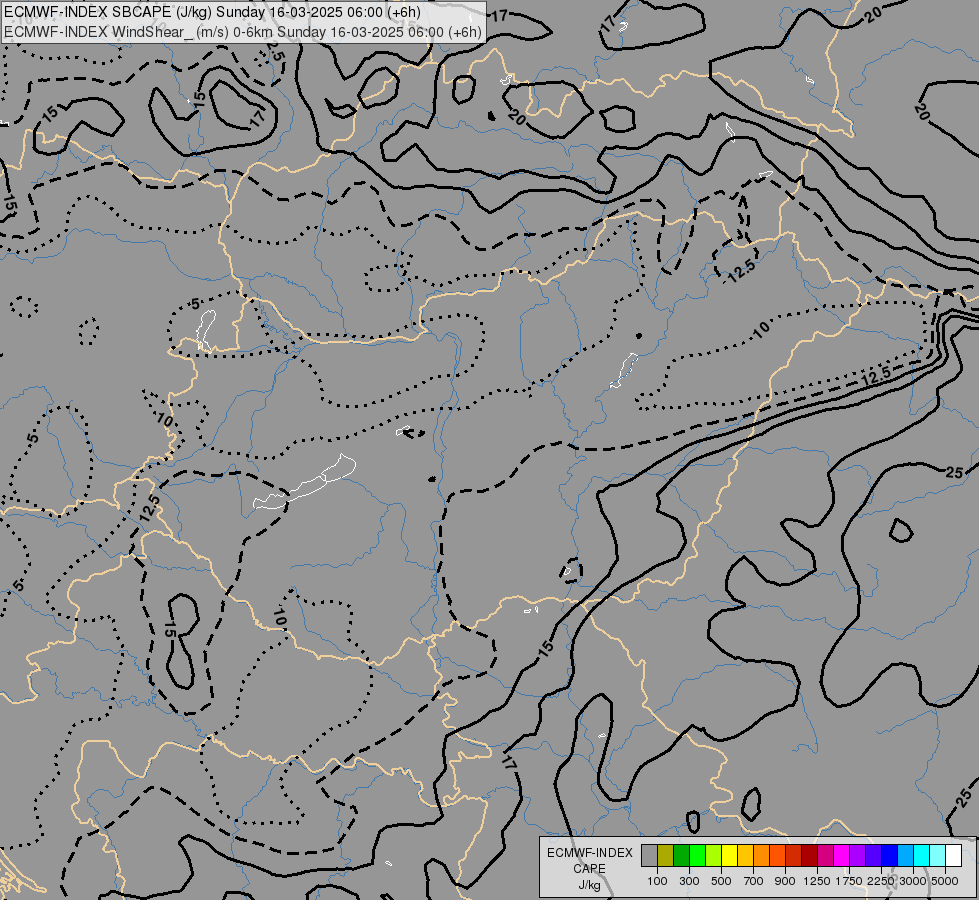The image size is (979, 900).
Task: Select the pale cyan swatch before 5000
Action: 938,855
